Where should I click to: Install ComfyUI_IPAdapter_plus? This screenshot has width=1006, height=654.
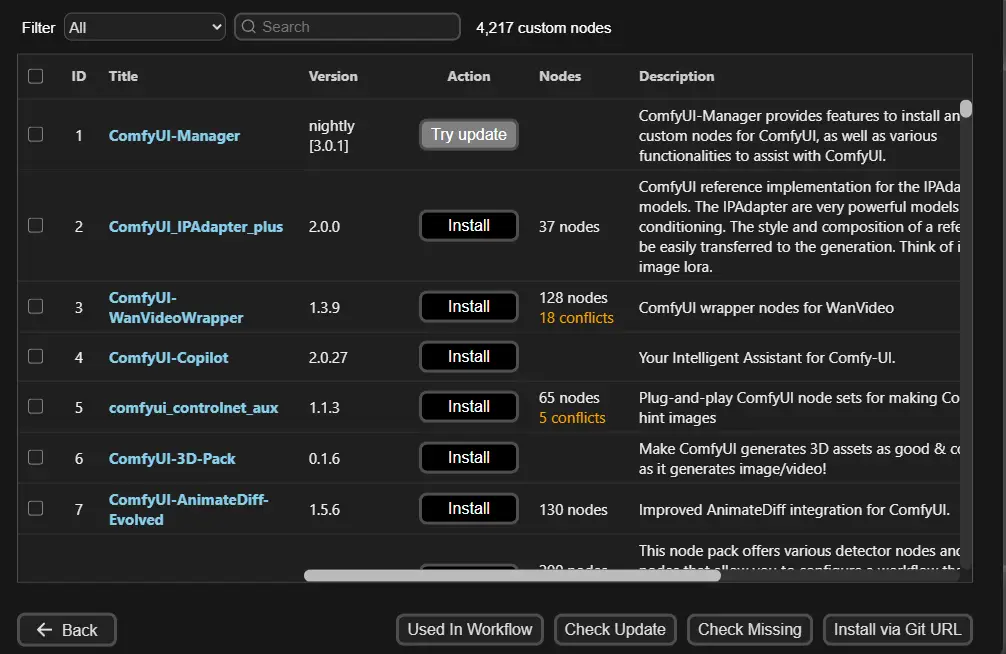click(x=468, y=226)
